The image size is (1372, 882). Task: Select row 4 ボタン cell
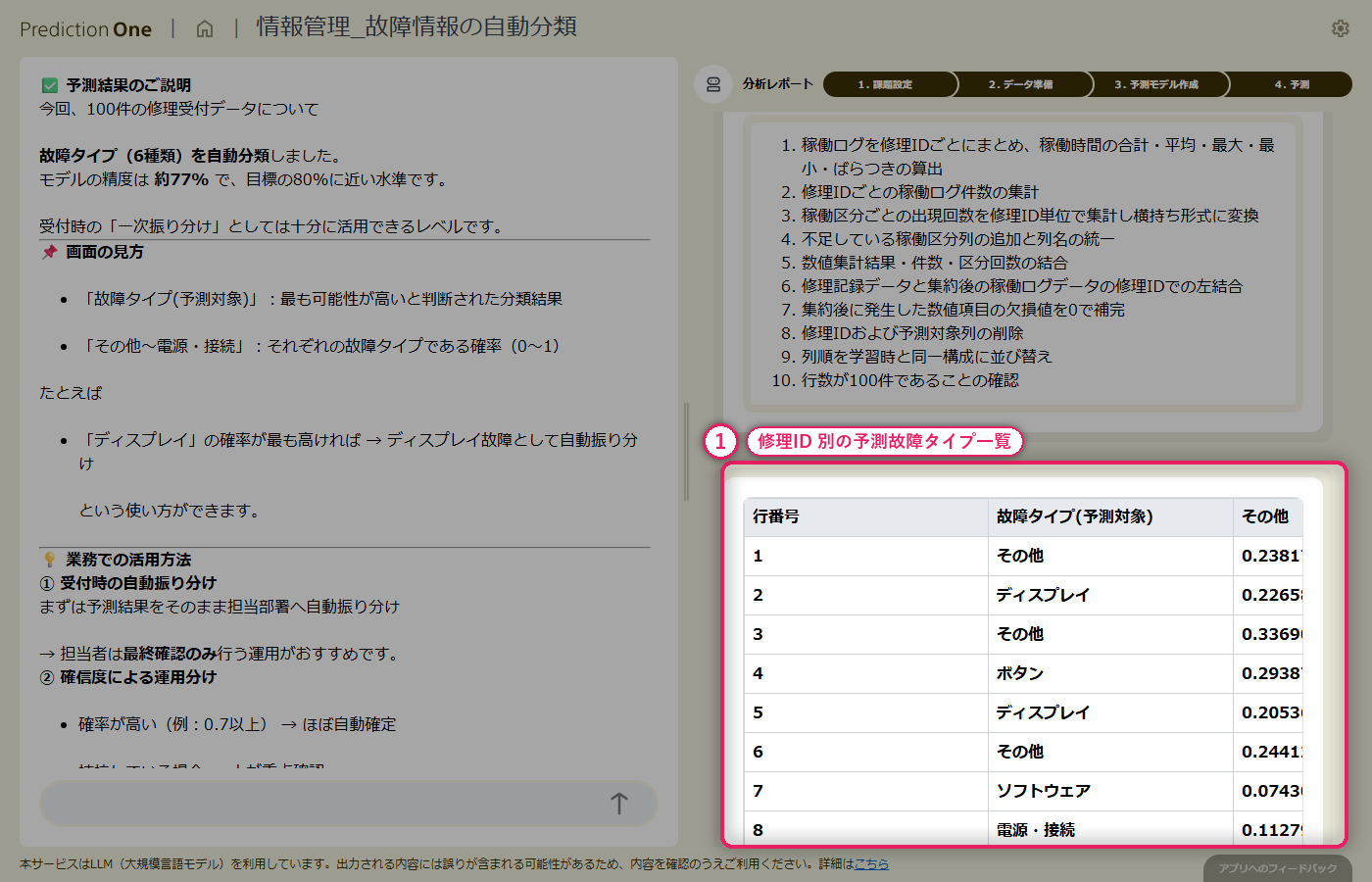[x=1110, y=673]
